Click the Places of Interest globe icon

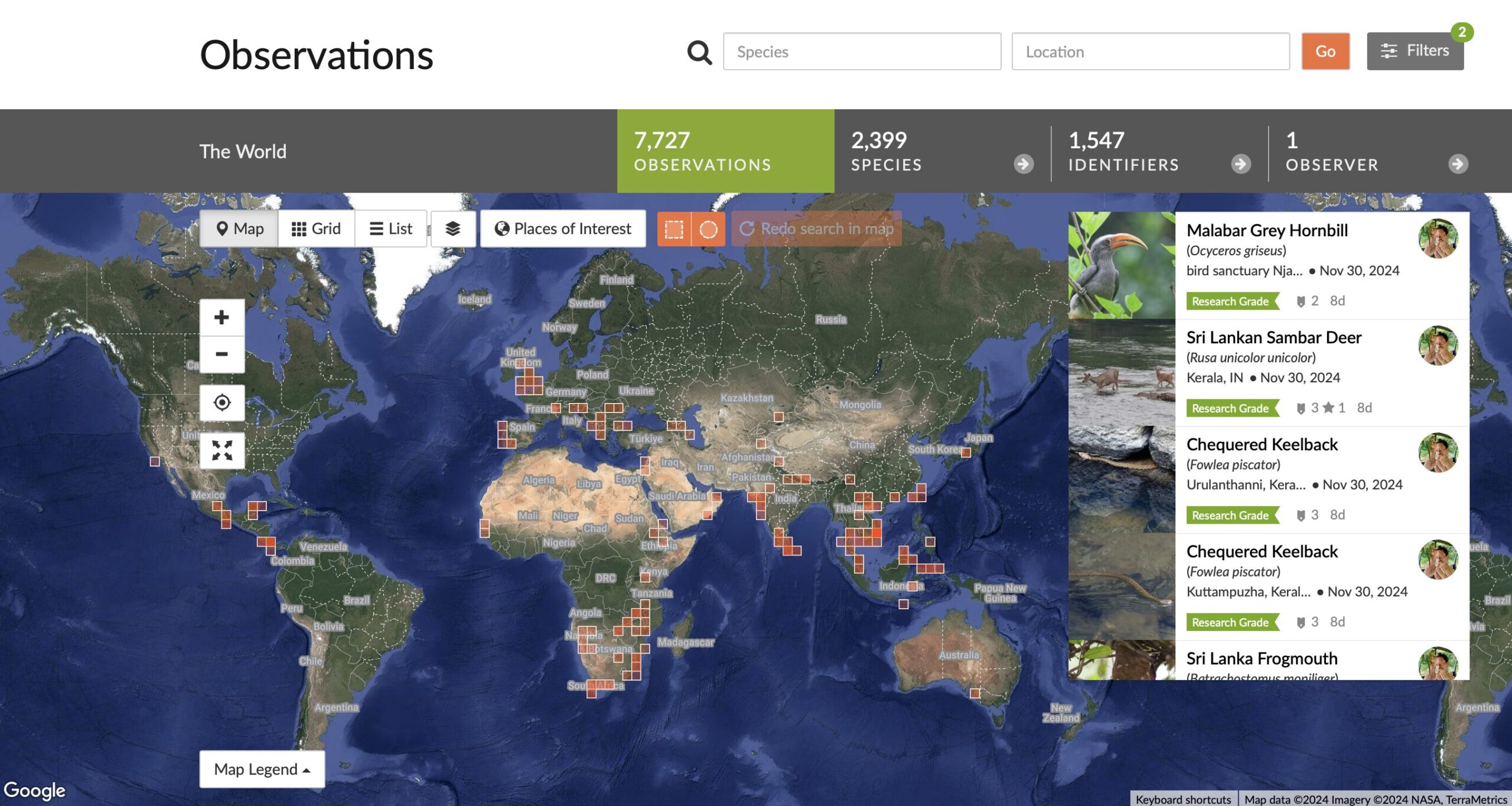click(x=501, y=229)
